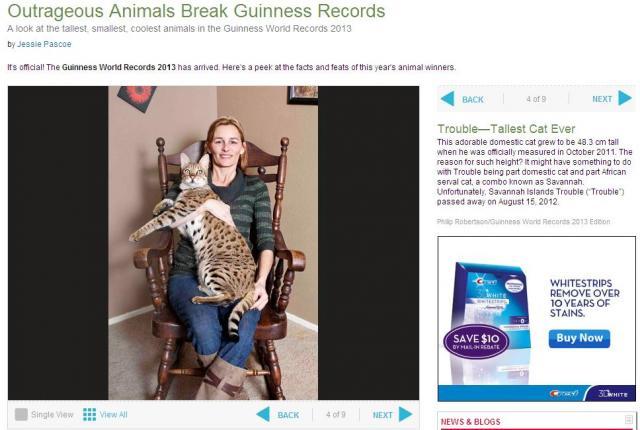
Task: Click the photo of woman holding cat
Action: 213,243
